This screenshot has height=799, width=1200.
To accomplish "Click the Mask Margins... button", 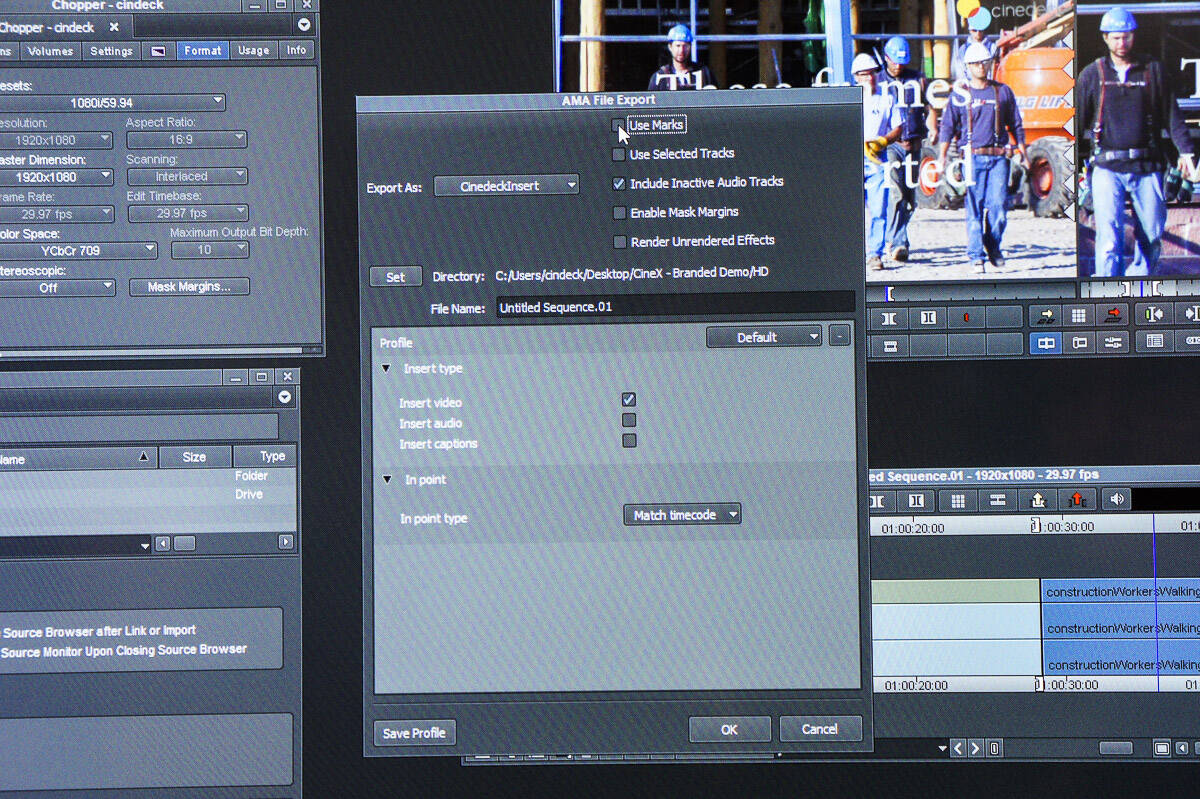I will click(190, 287).
